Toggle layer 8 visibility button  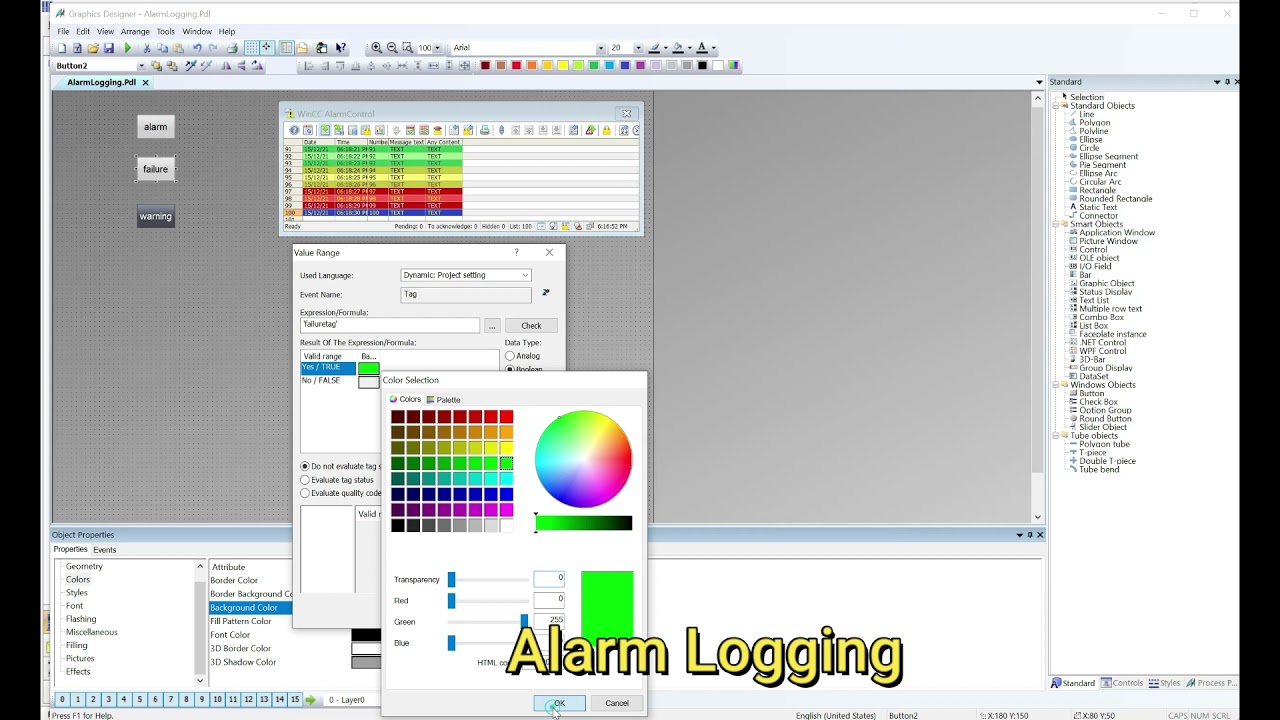[x=186, y=700]
